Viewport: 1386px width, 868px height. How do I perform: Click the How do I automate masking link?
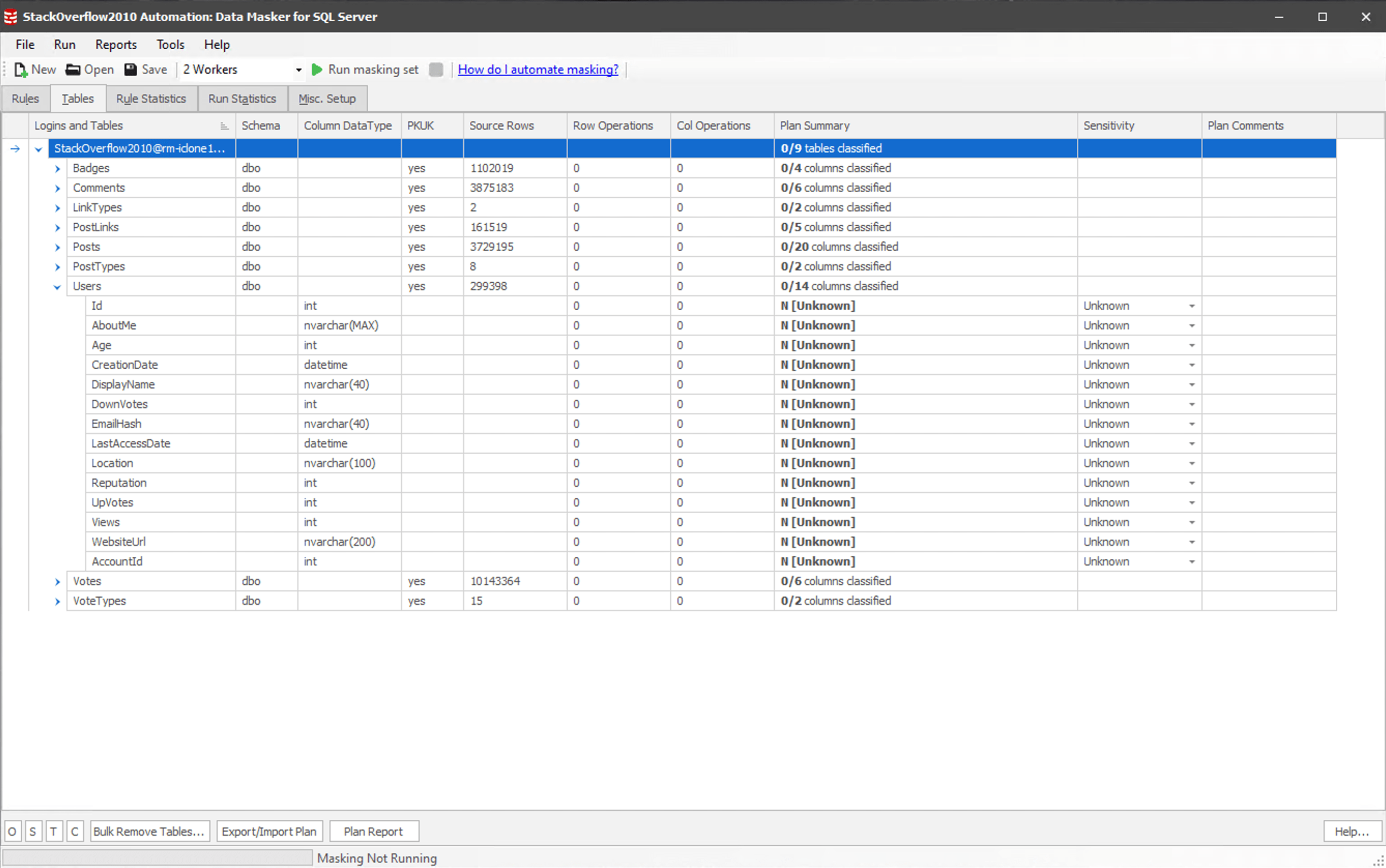(537, 69)
